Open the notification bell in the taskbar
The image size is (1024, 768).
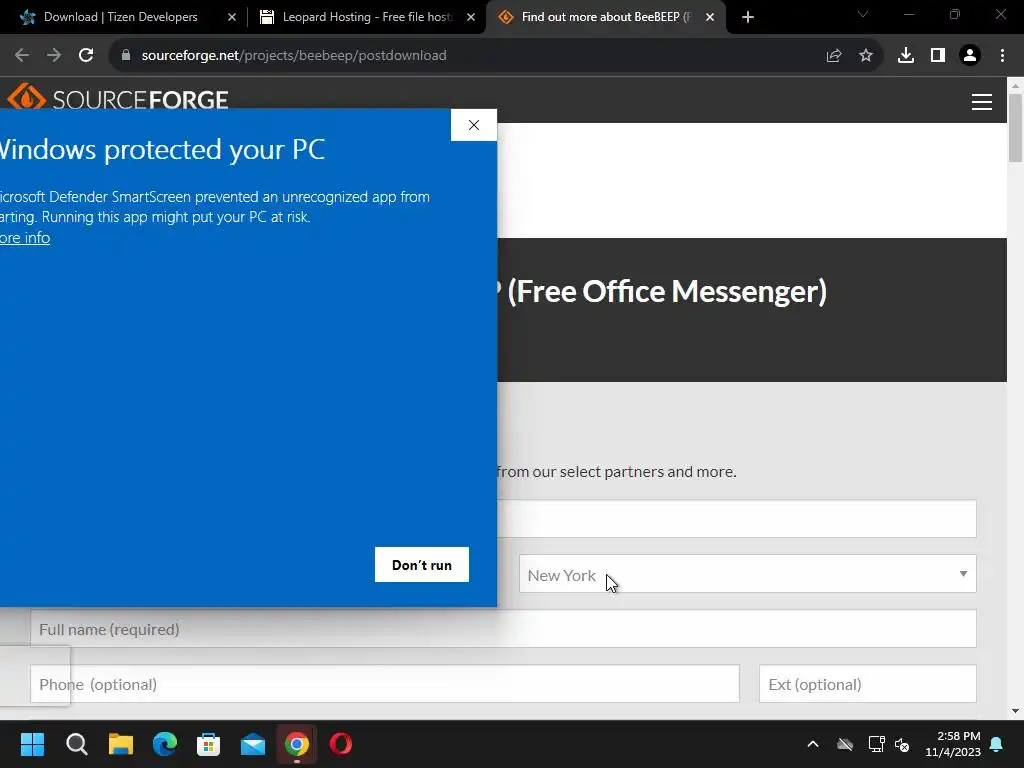click(997, 744)
